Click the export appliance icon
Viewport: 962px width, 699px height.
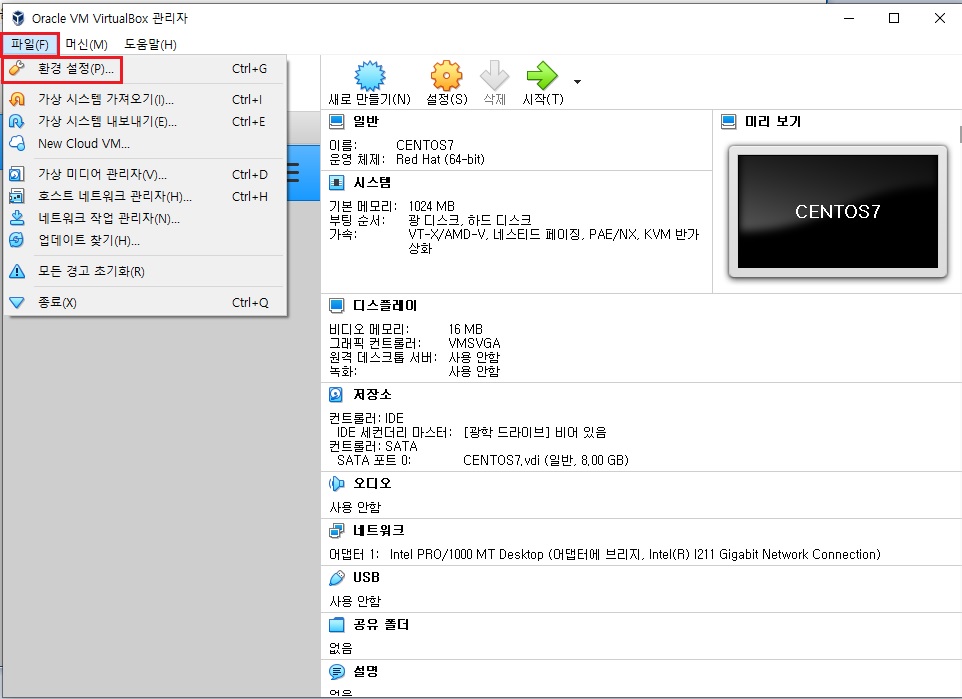tap(17, 121)
